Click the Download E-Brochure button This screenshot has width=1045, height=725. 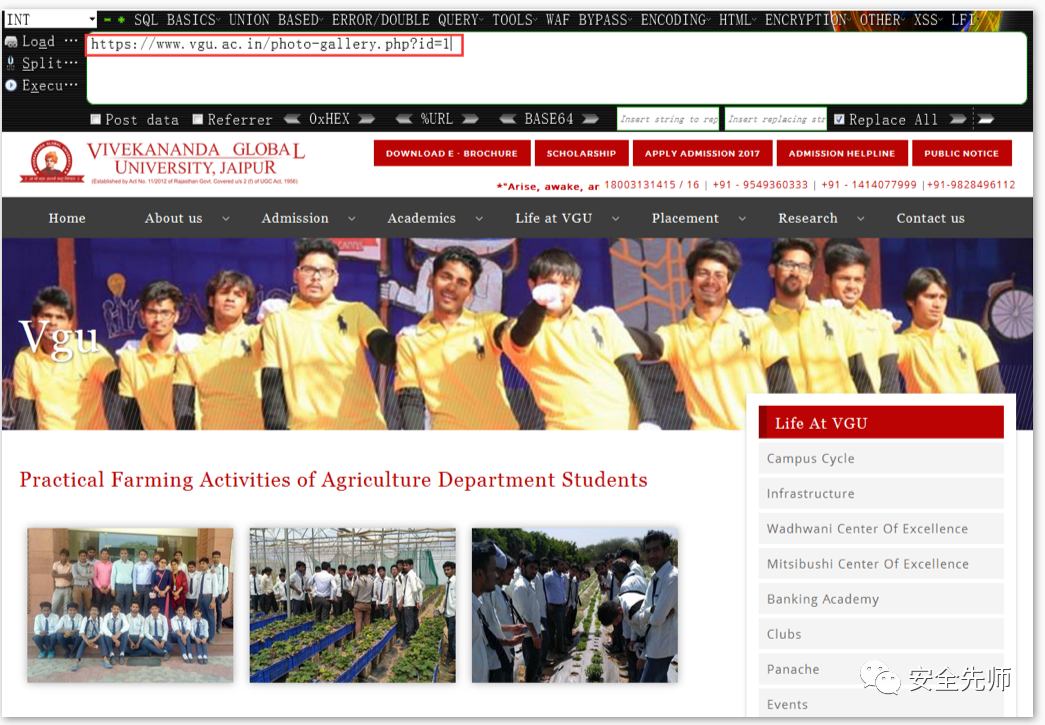click(452, 153)
